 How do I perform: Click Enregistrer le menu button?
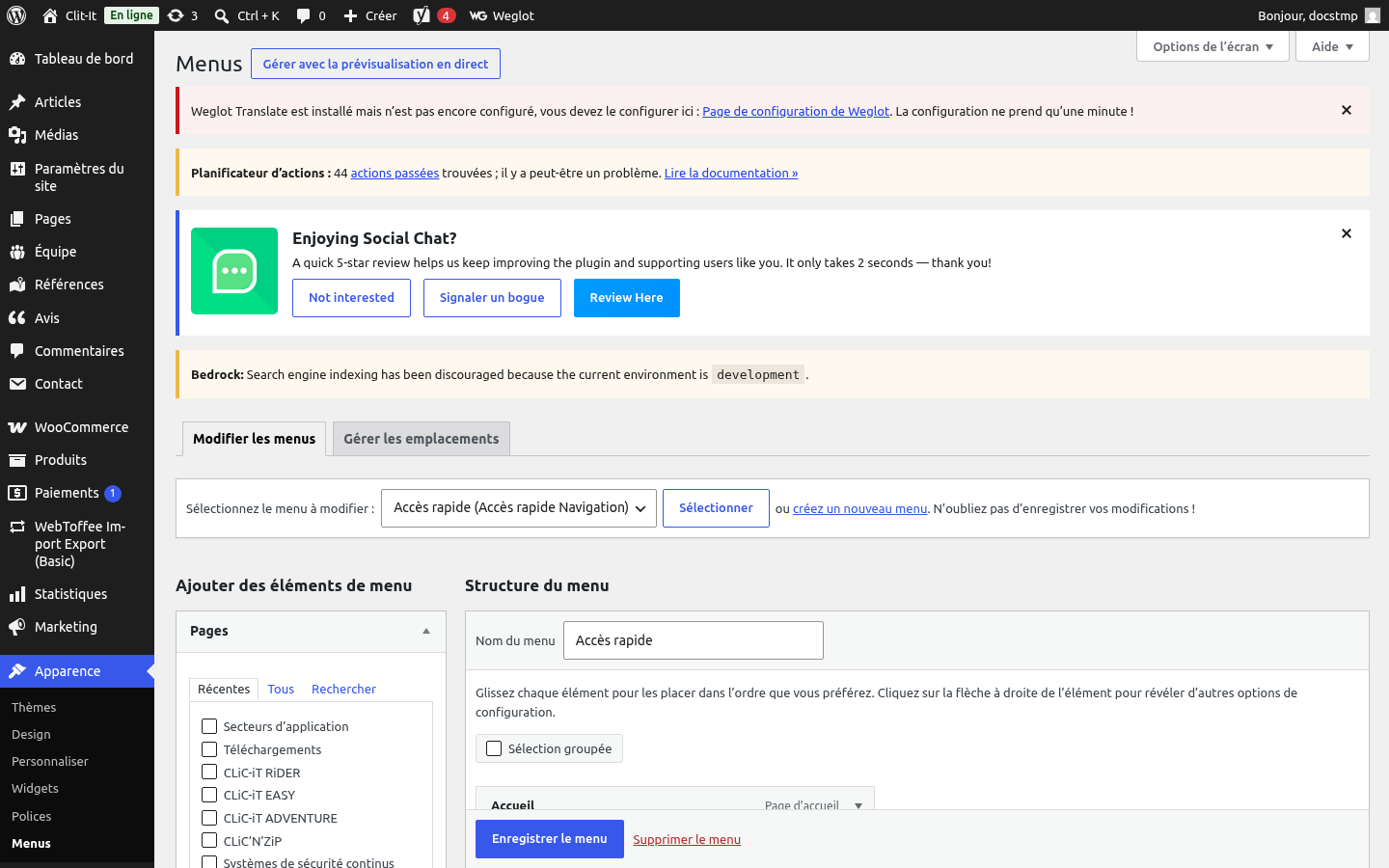click(x=550, y=839)
